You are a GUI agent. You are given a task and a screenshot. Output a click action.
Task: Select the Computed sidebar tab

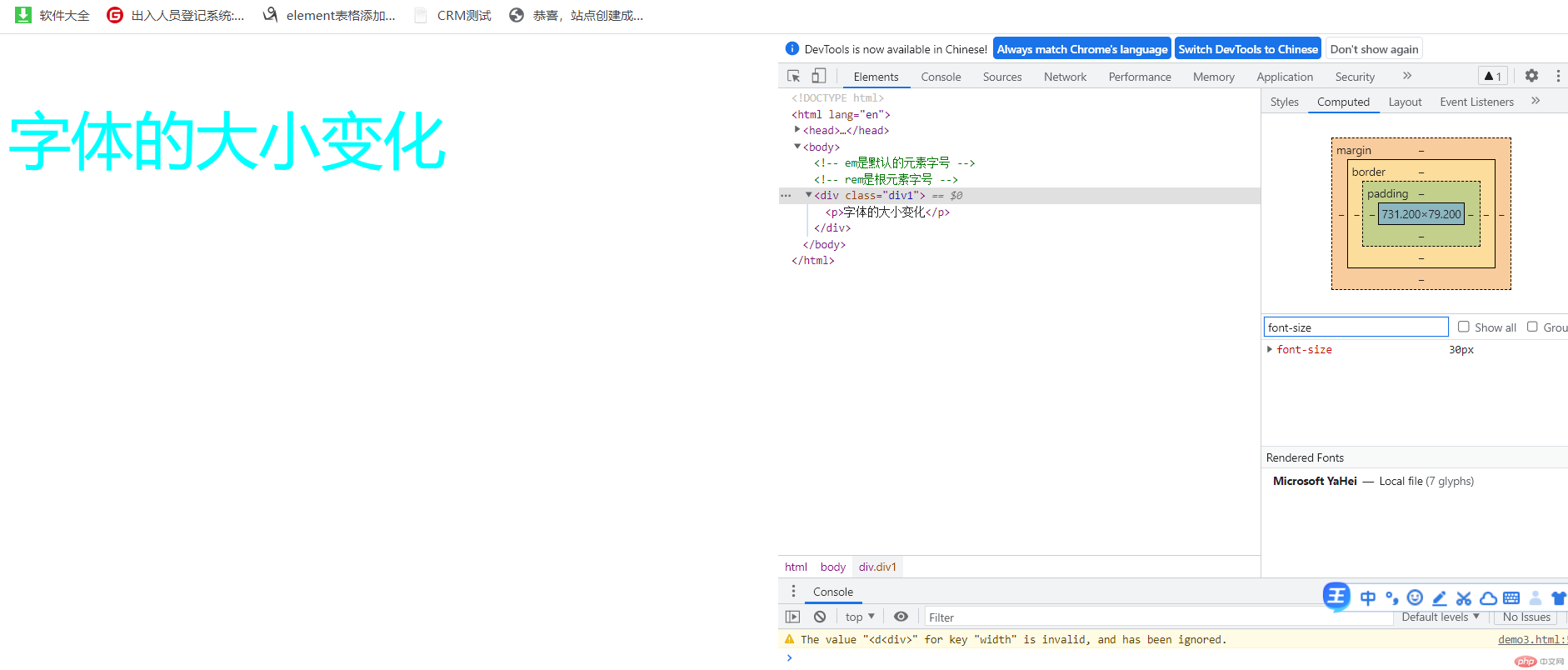(1343, 102)
